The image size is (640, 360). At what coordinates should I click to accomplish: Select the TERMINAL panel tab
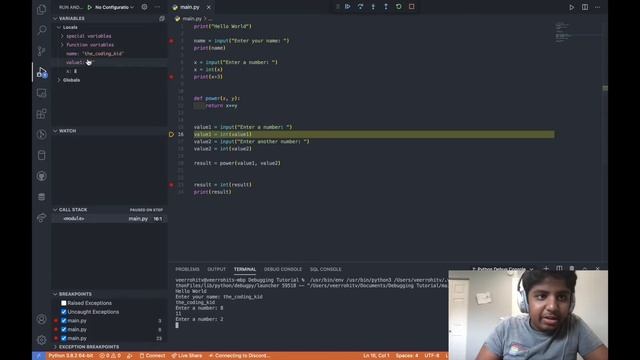point(245,269)
